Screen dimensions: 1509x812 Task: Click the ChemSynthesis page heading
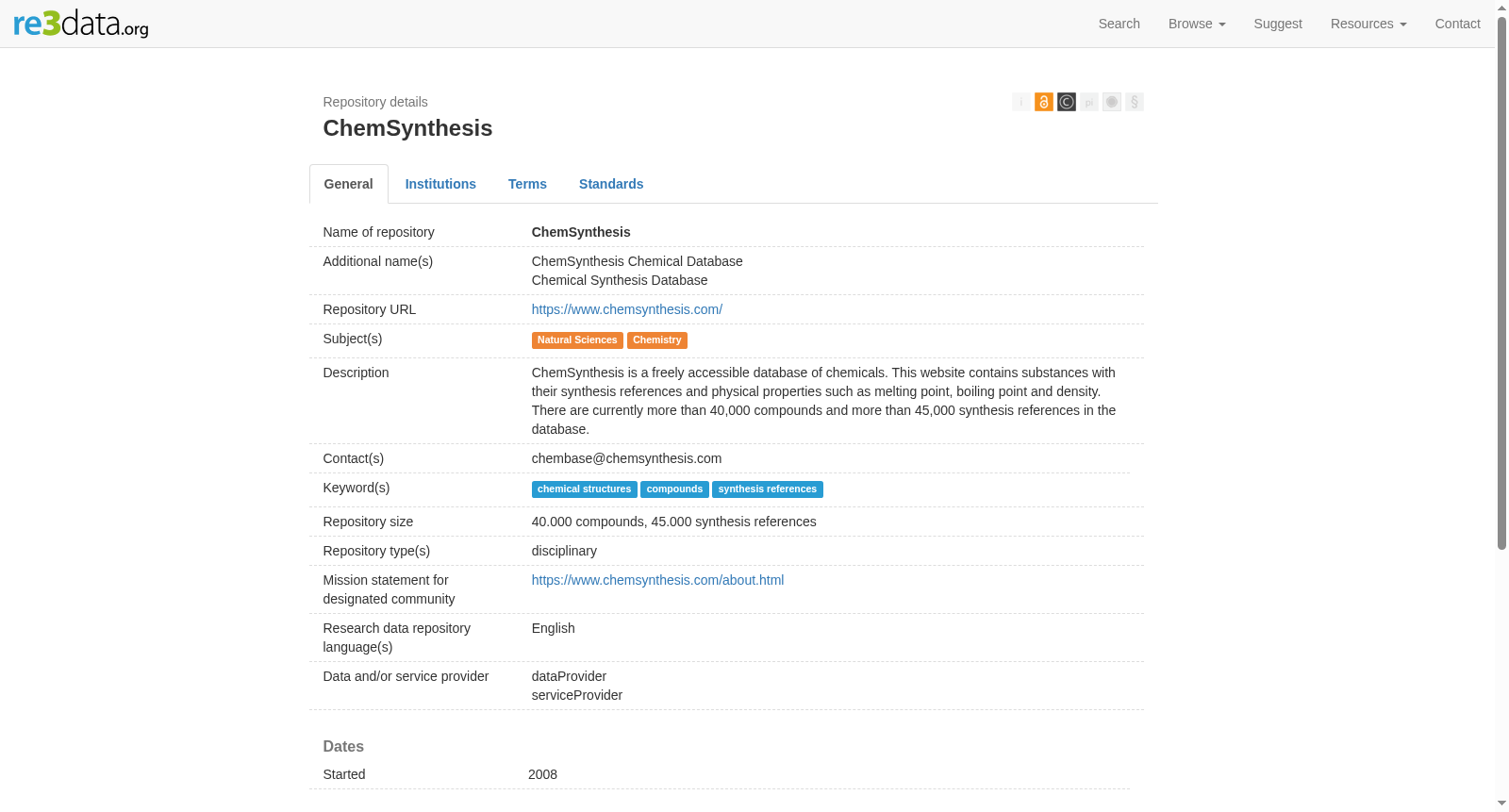click(407, 128)
